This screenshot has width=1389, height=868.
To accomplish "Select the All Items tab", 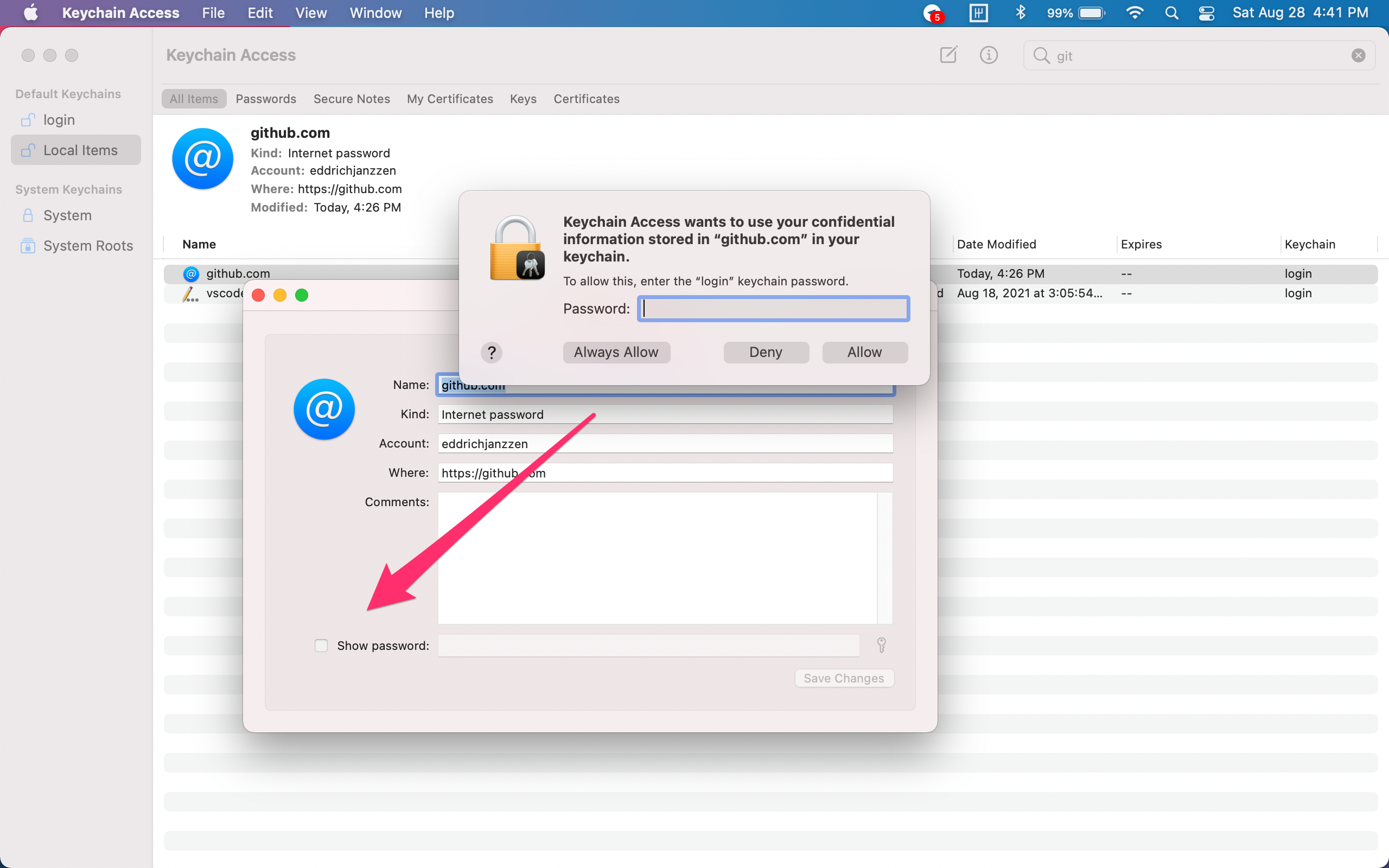I will (193, 98).
